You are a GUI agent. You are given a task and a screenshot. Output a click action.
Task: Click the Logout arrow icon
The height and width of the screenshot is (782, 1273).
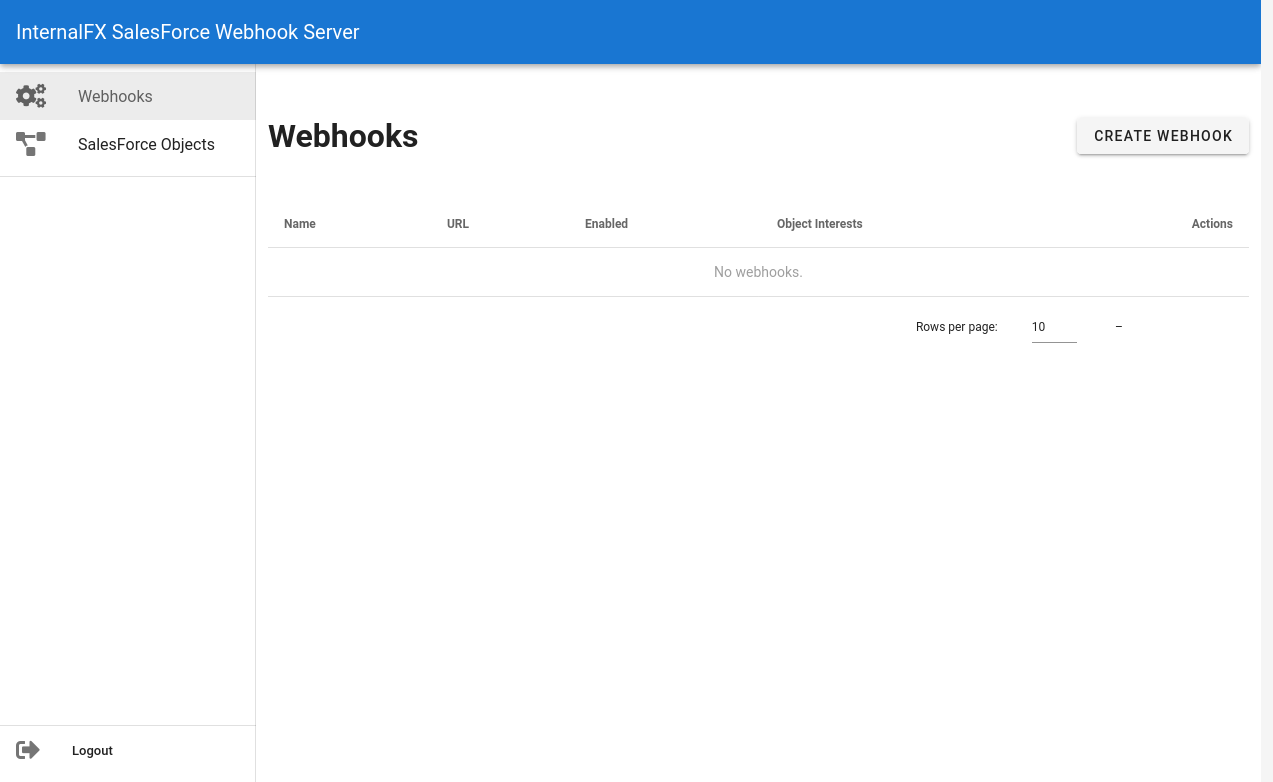[28, 750]
